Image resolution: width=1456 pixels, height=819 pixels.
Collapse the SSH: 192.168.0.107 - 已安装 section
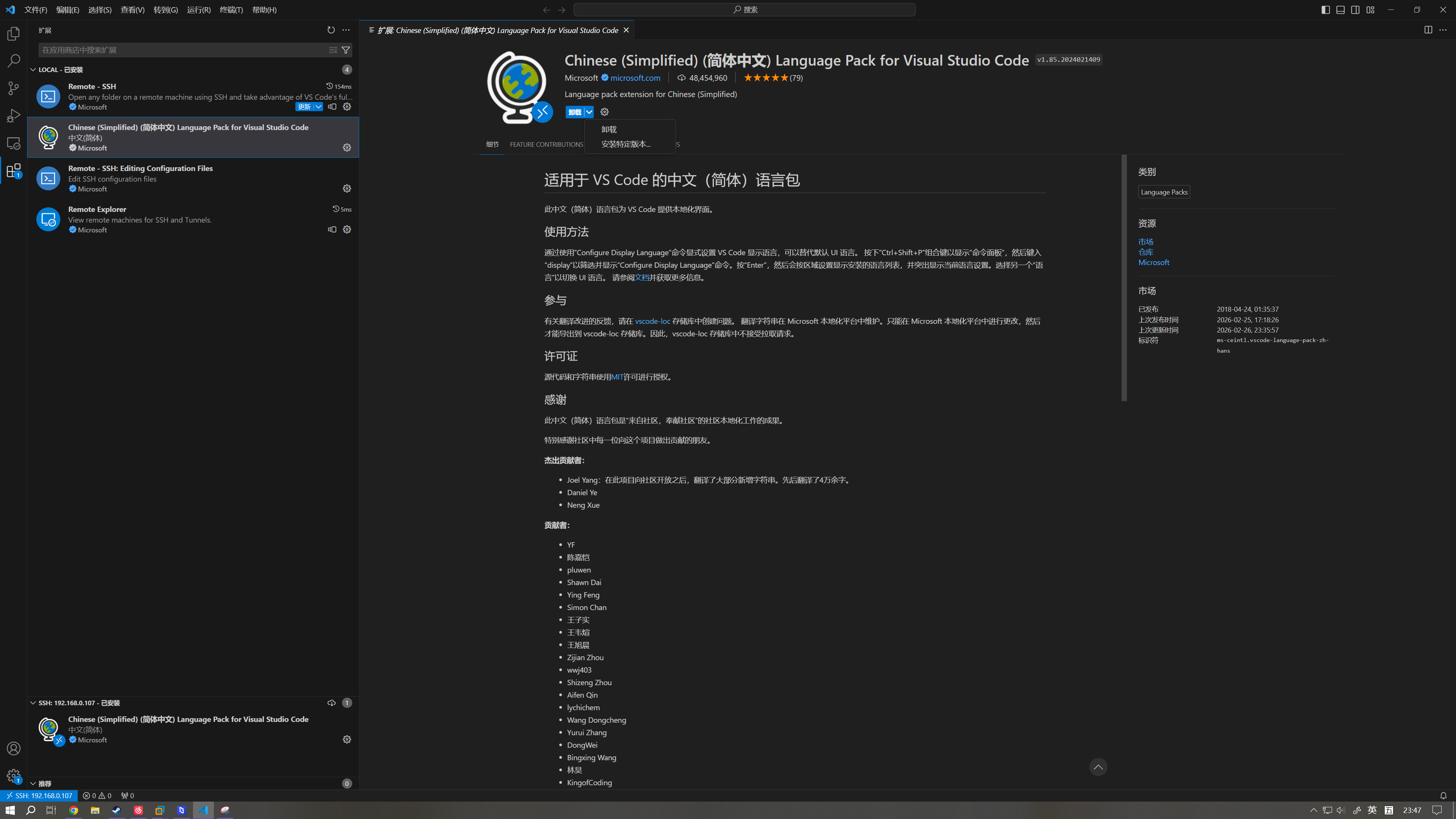(x=33, y=703)
